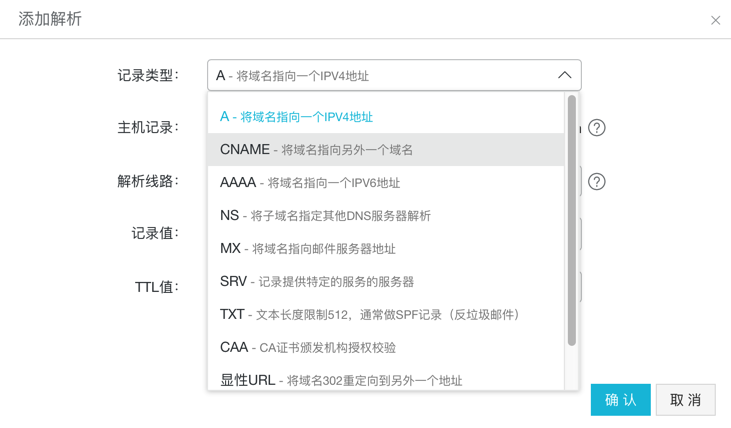
Task: Click the 记录类型 combo box field
Action: (x=380, y=75)
